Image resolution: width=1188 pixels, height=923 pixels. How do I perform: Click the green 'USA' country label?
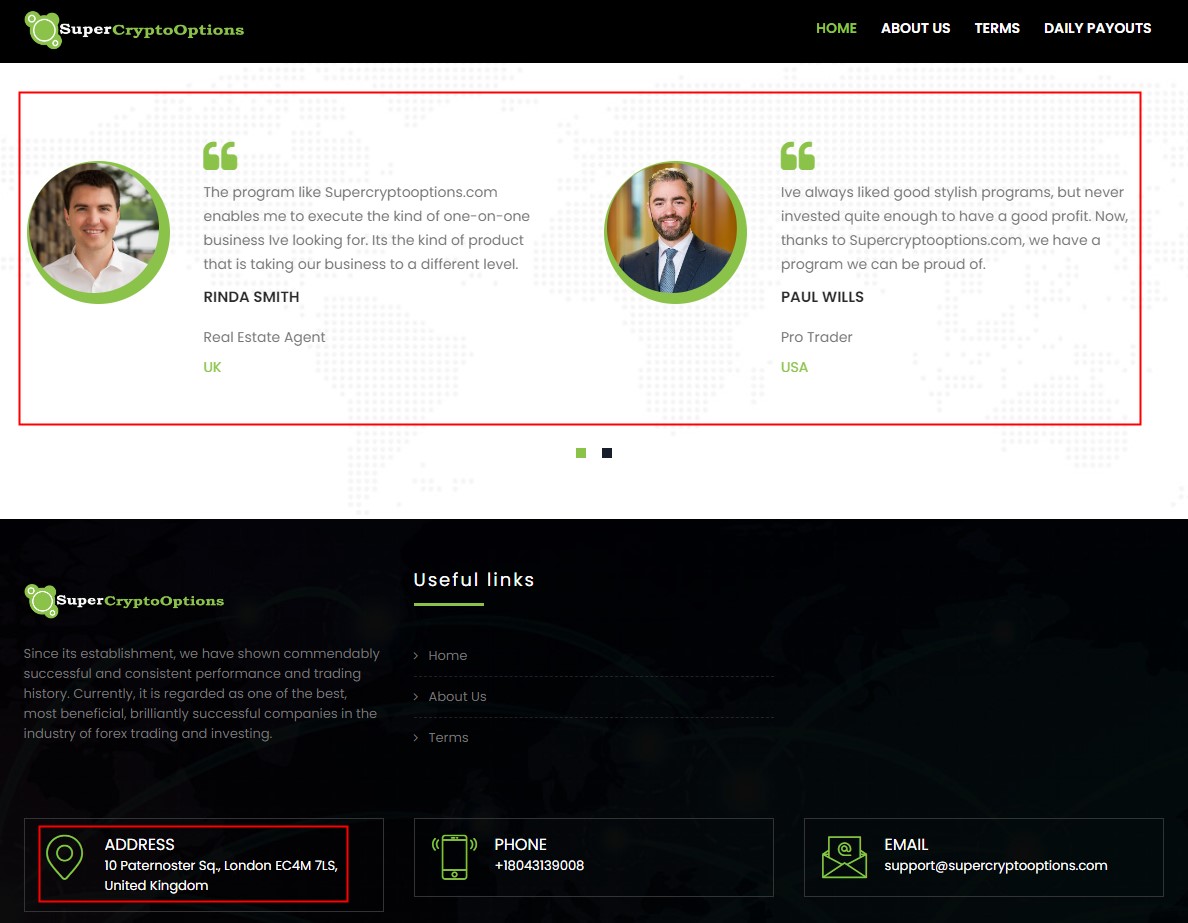click(794, 367)
